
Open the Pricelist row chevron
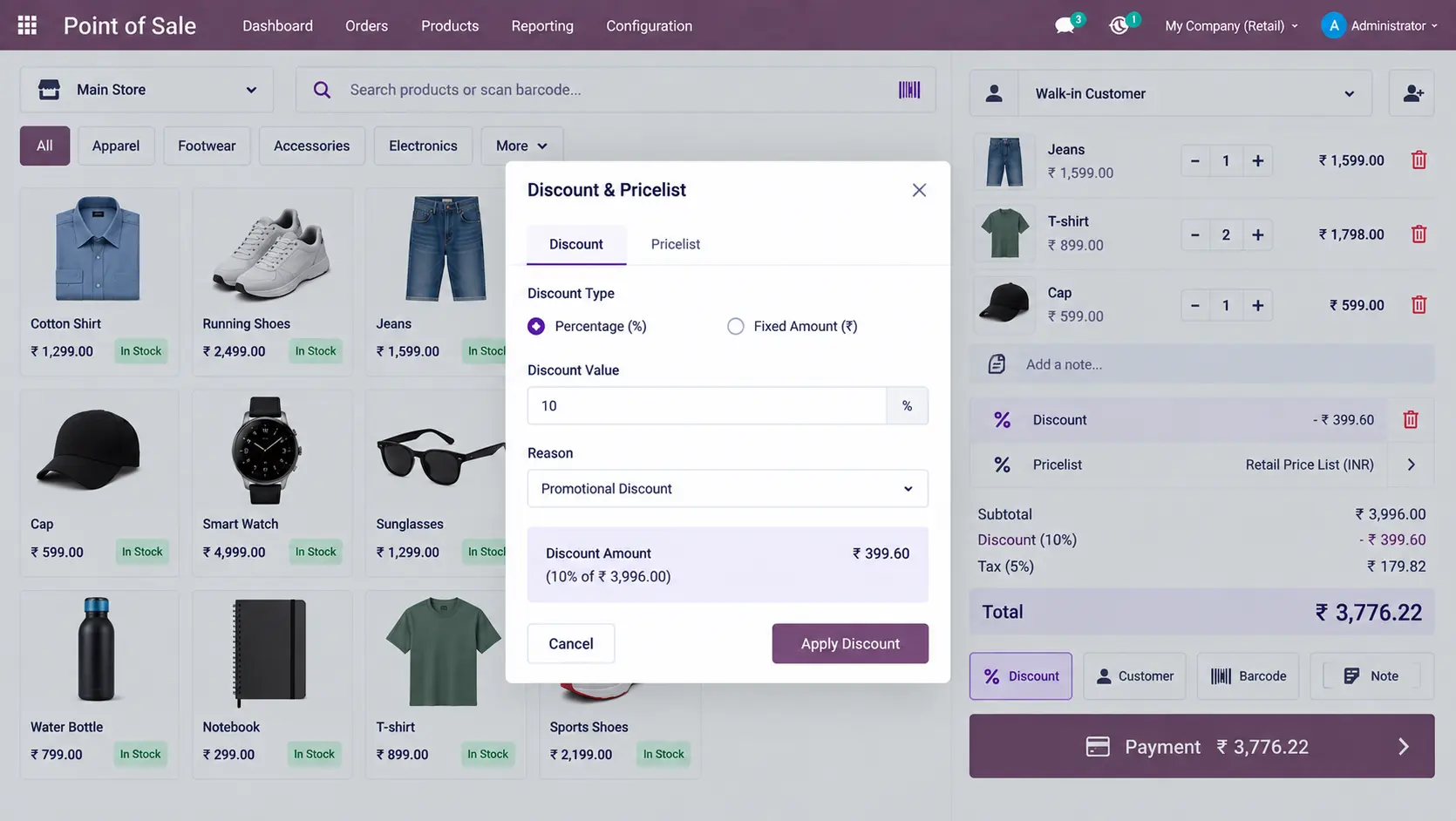[x=1411, y=465]
